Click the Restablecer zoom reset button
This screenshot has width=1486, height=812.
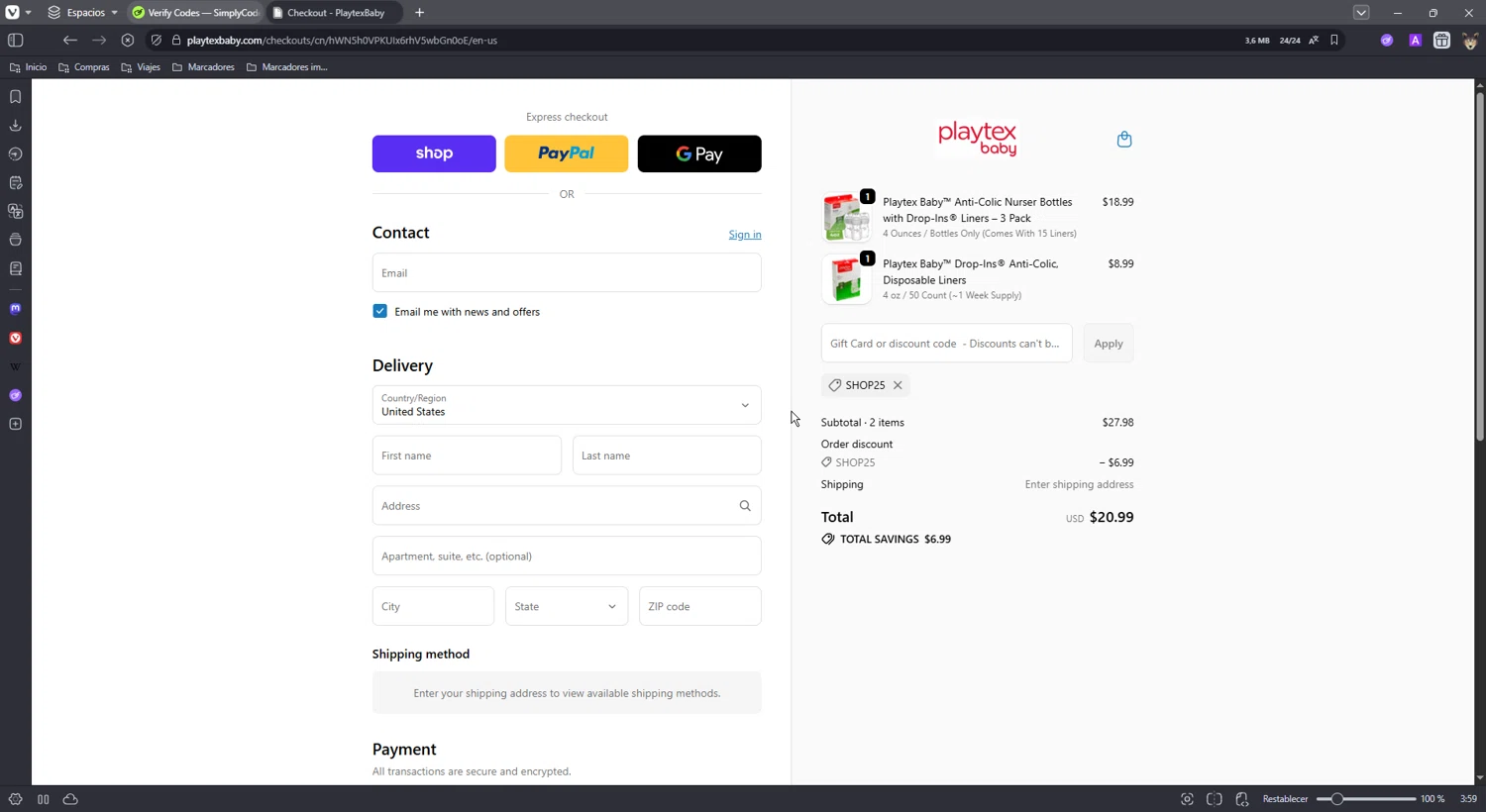[1285, 799]
